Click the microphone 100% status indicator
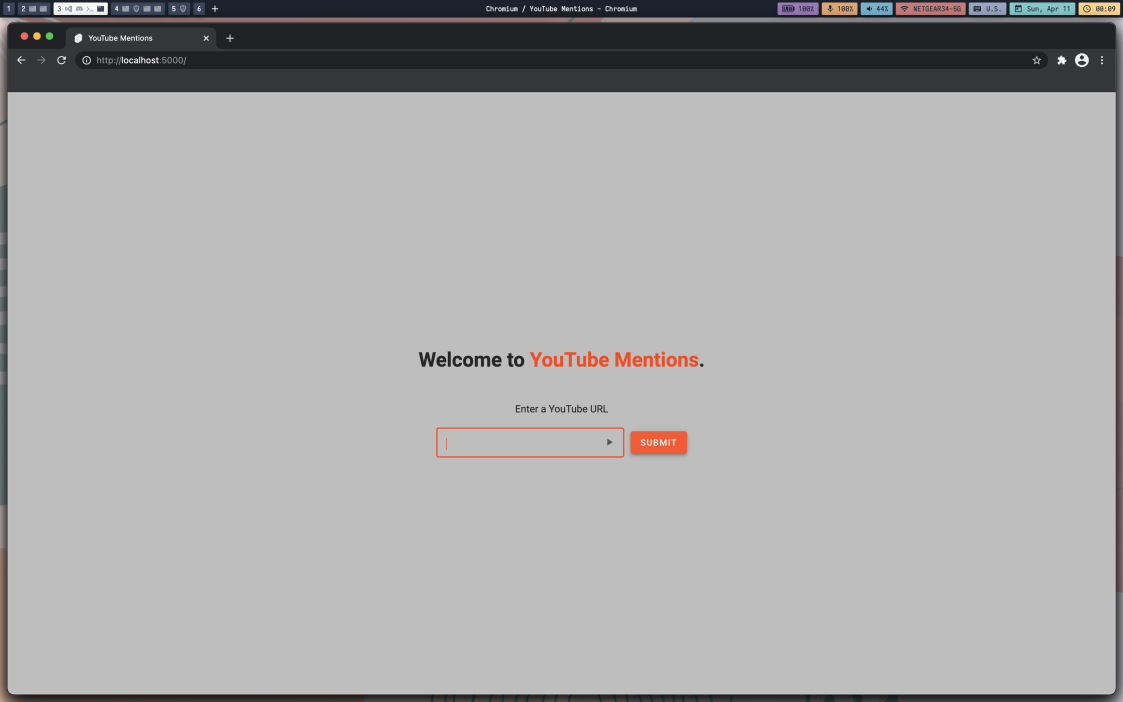Screen dimensions: 1123x702 839,9
